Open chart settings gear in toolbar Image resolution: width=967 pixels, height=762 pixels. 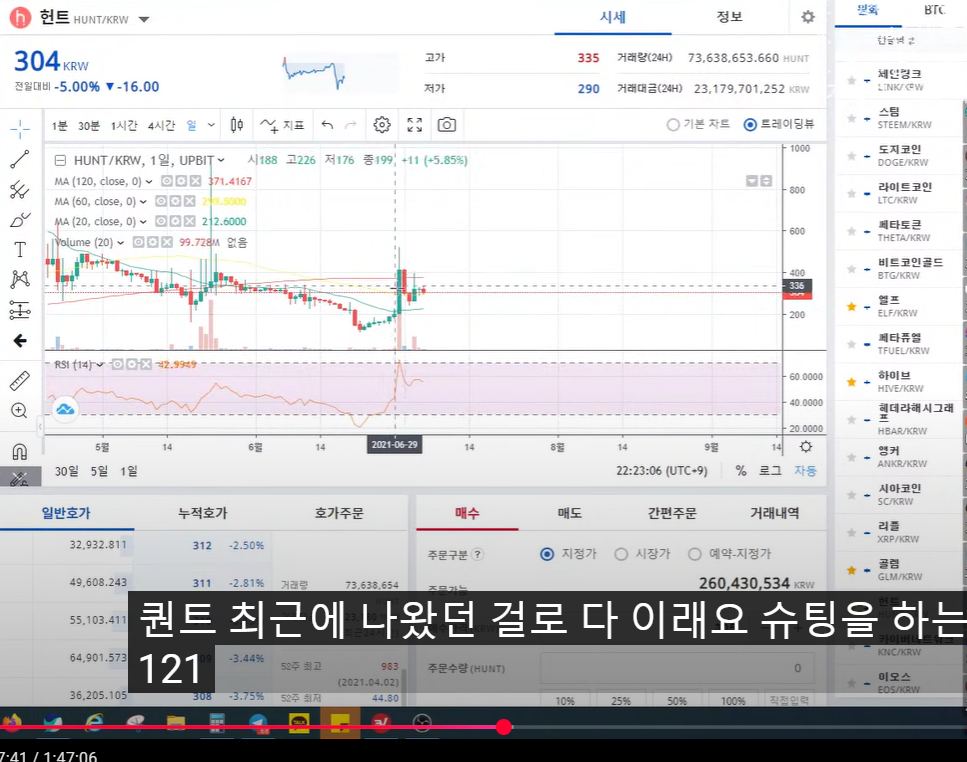(x=382, y=125)
